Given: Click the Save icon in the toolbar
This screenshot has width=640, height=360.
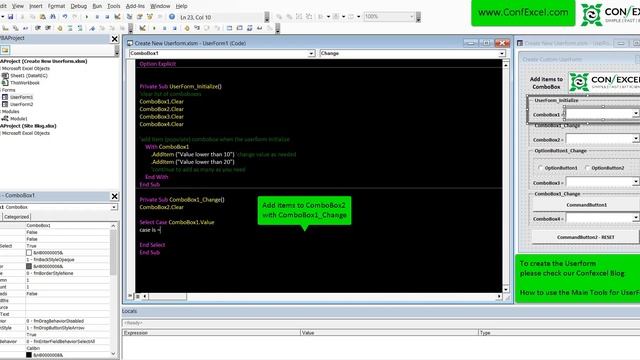Looking at the screenshot, I should [11, 17].
